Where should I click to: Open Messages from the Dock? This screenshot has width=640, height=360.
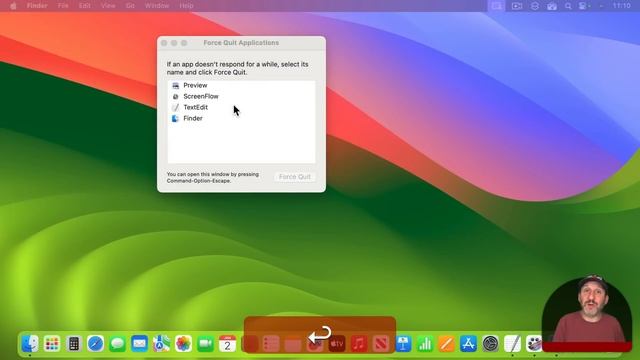point(118,344)
